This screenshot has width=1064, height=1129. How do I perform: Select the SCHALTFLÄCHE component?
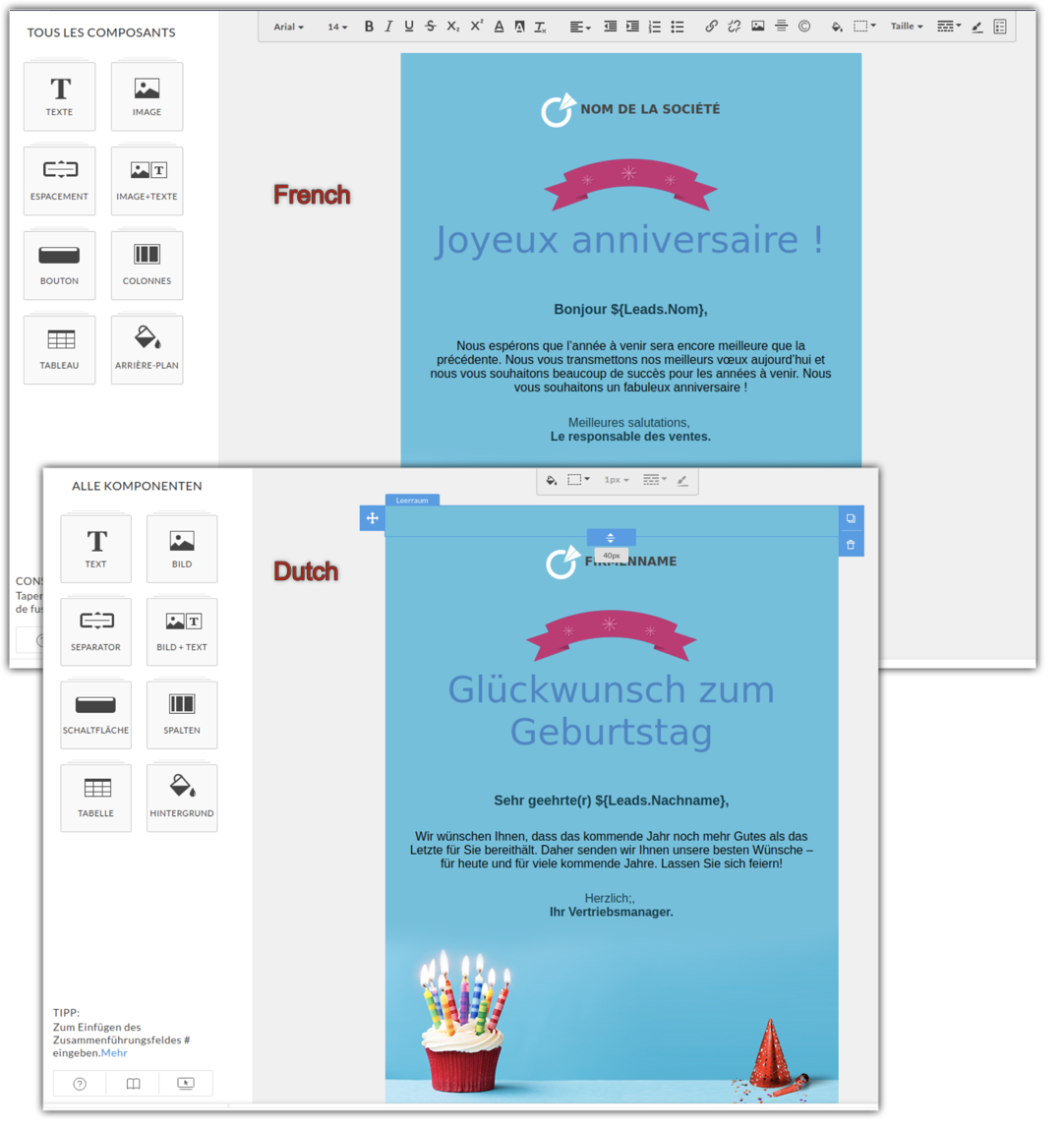95,715
